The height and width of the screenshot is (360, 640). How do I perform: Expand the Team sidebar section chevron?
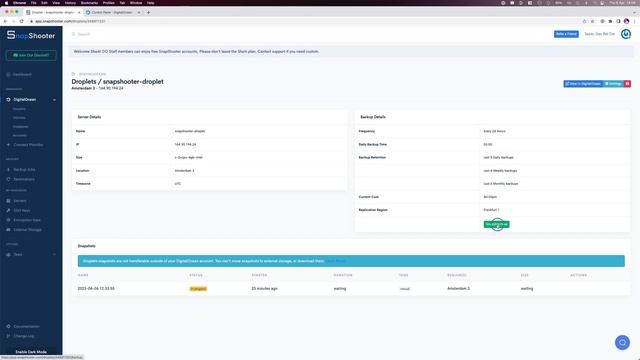click(54, 255)
